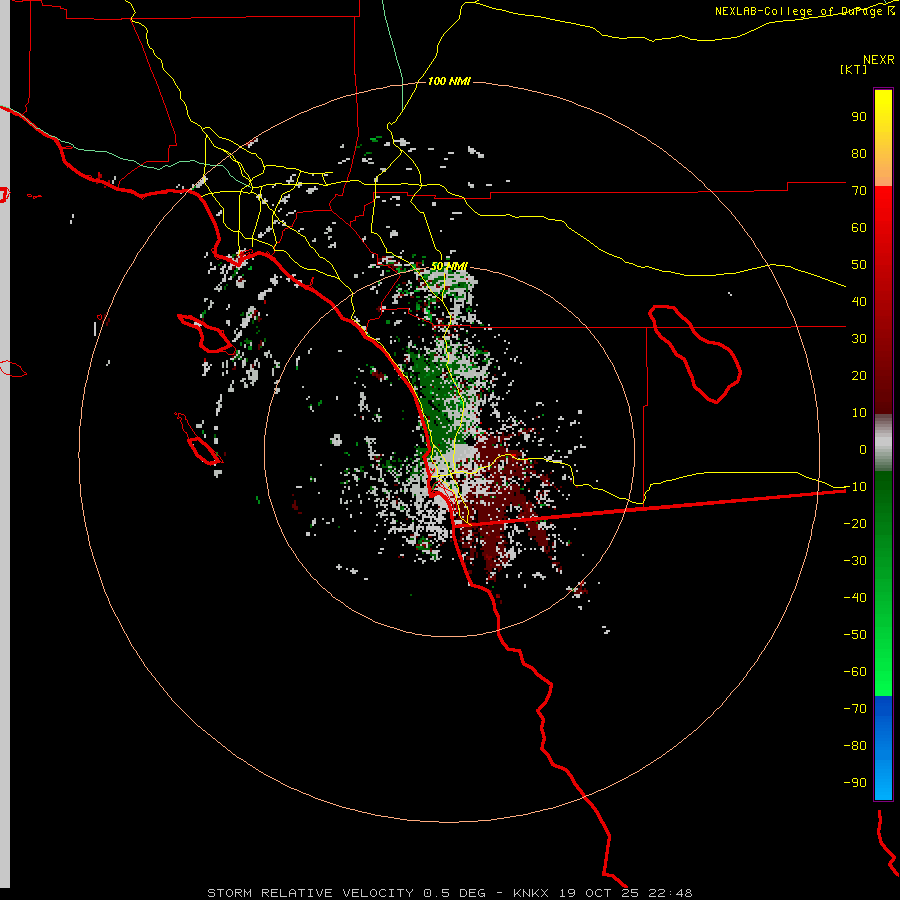Click the -80 knot scale label
The height and width of the screenshot is (900, 900).
point(855,746)
